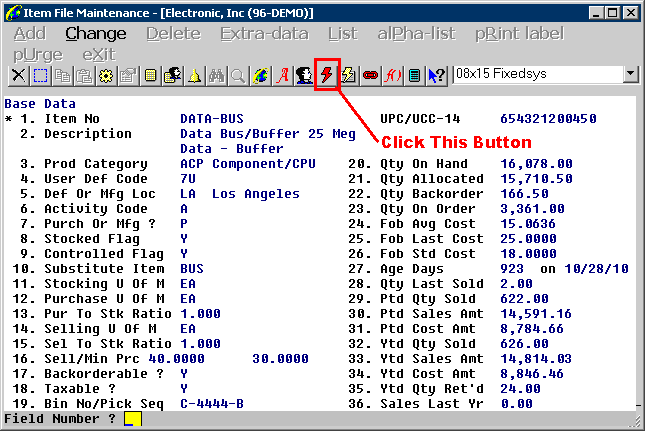Image resolution: width=645 pixels, height=431 pixels.
Task: Click the yellow notepad icon
Action: (150, 76)
